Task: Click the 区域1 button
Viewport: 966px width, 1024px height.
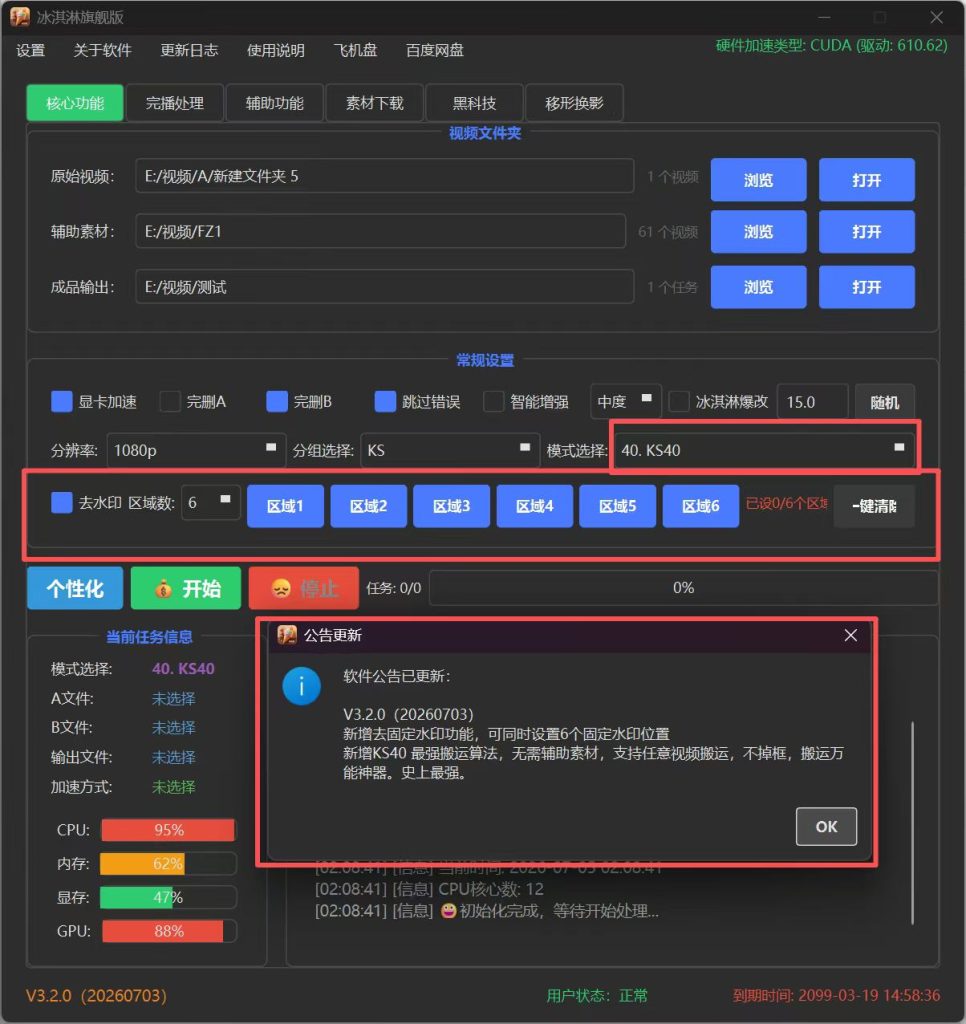Action: tap(285, 506)
